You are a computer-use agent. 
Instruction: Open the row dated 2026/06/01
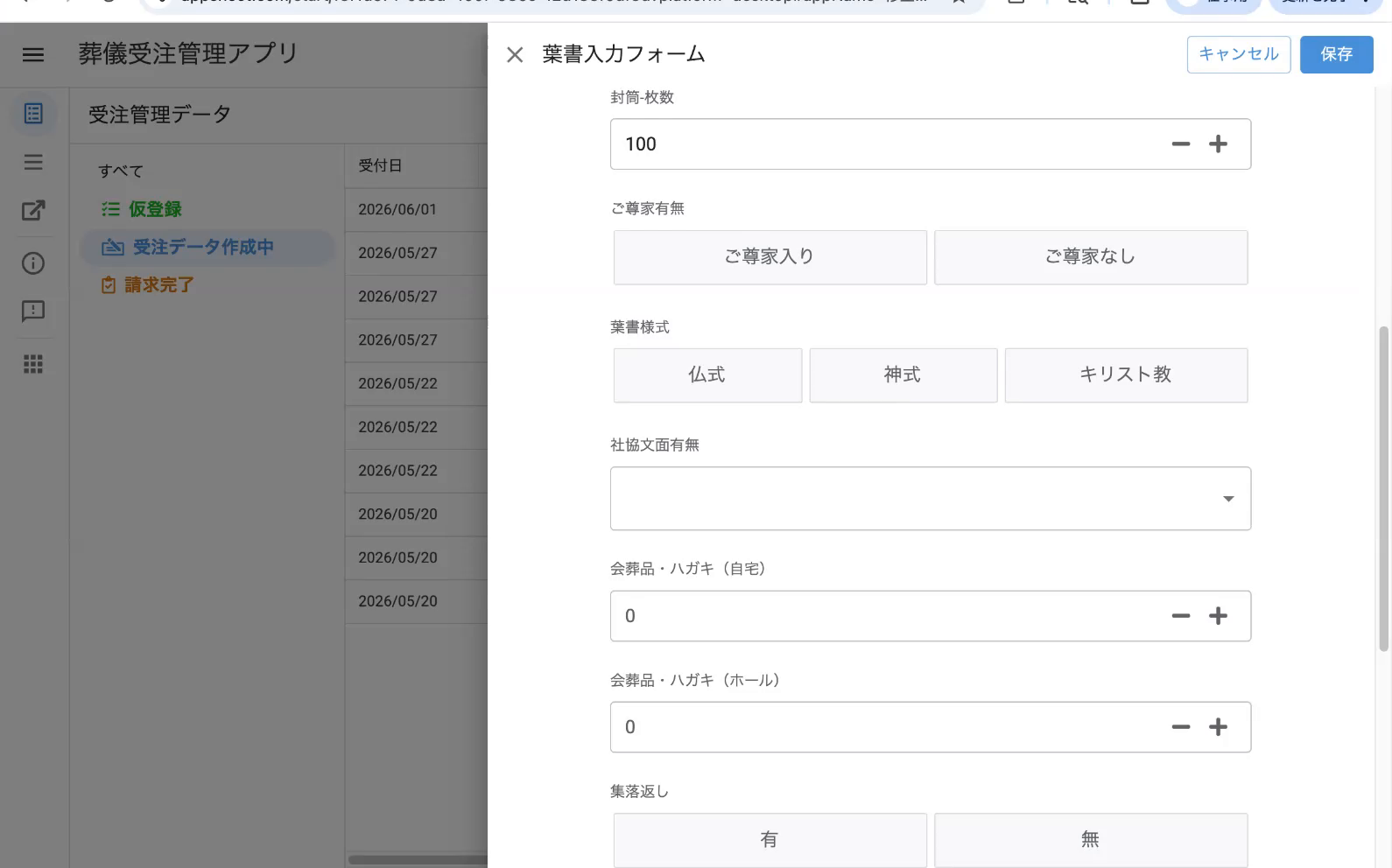coord(416,210)
